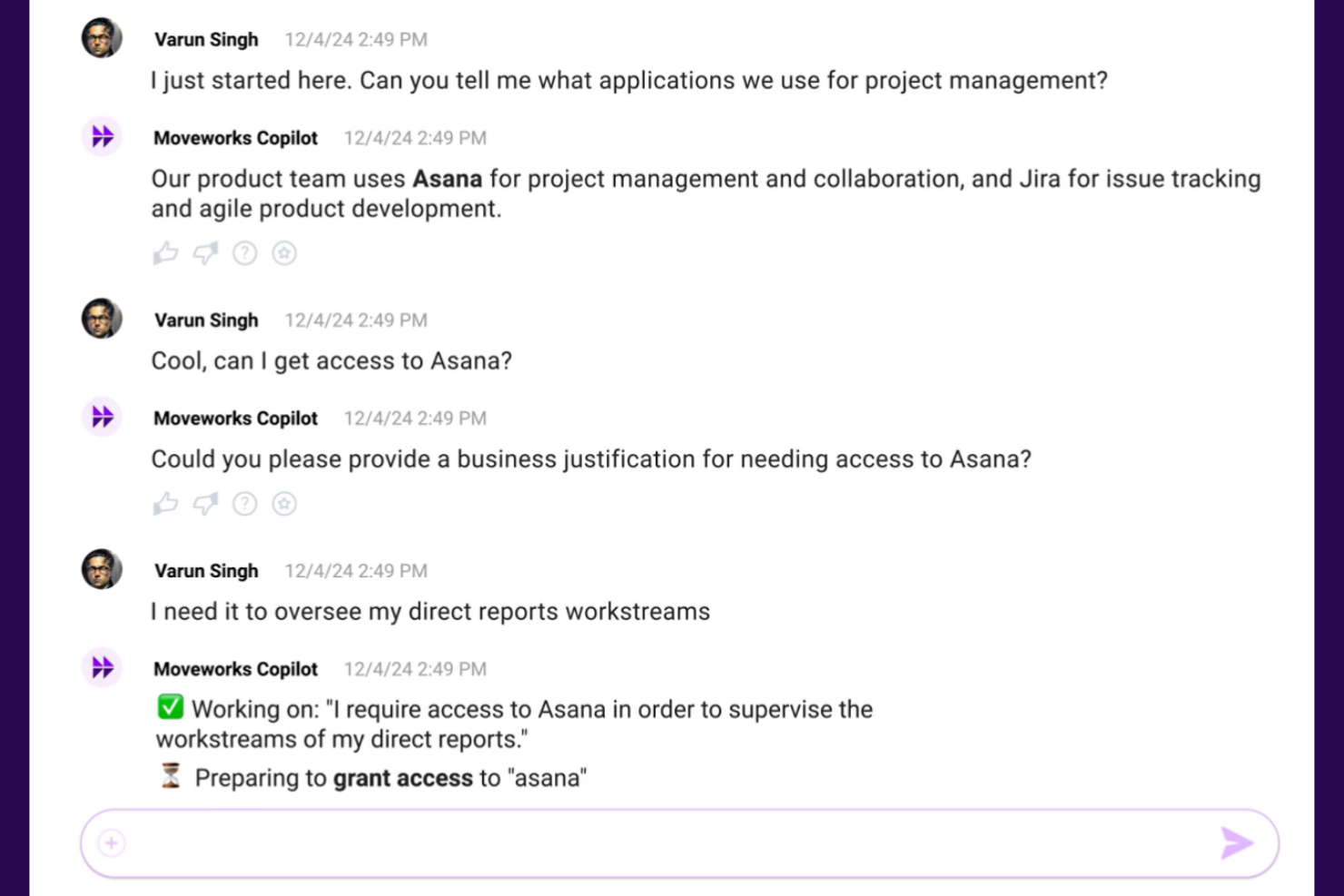Click Varun Singh's avatar on first message
Image resolution: width=1344 pixels, height=896 pixels.
(102, 38)
